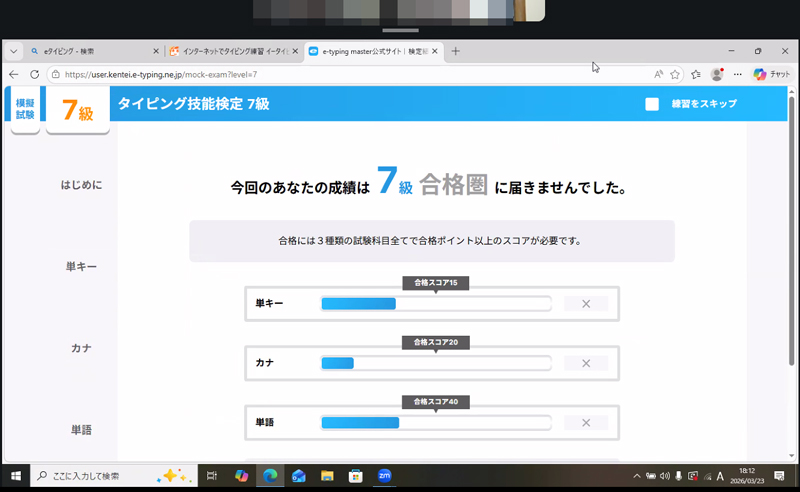Screen dimensions: 800x492
Task: Open a new browser tab
Action: click(456, 51)
